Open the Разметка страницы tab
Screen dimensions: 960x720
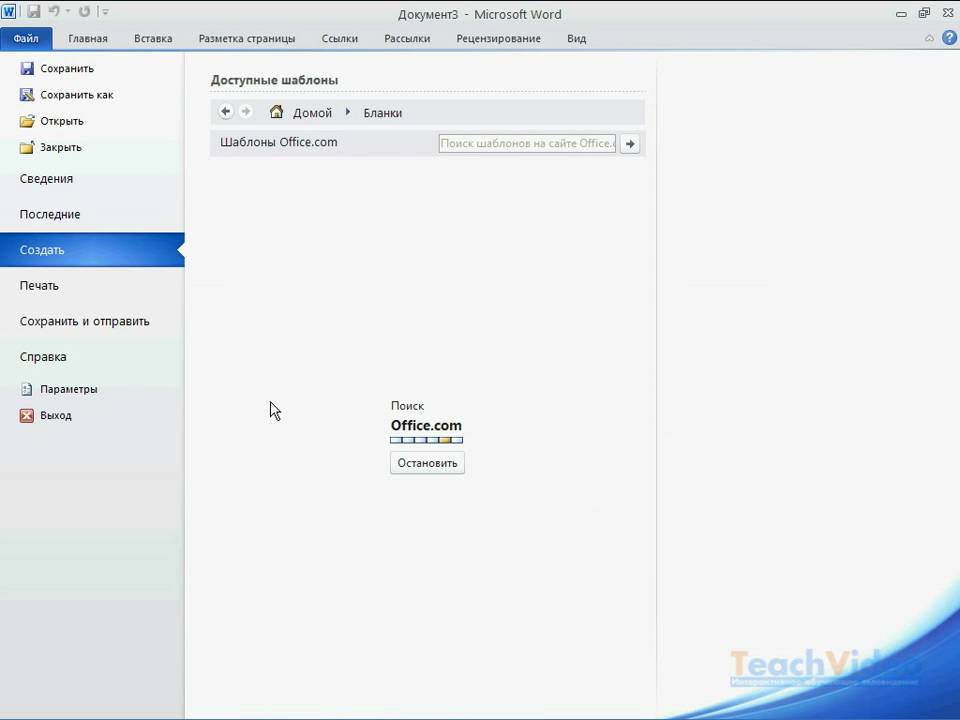coord(247,39)
